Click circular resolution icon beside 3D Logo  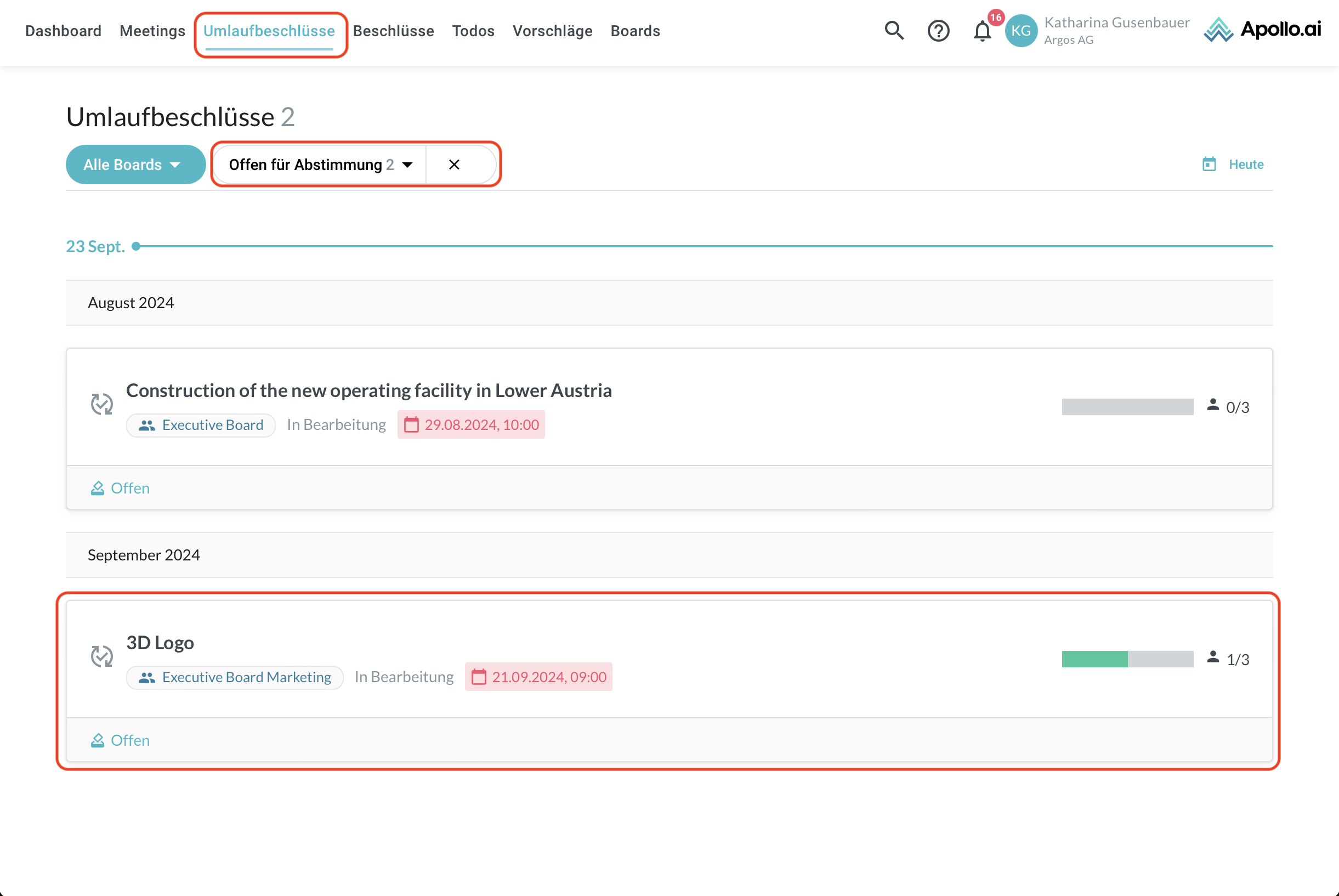[101, 656]
